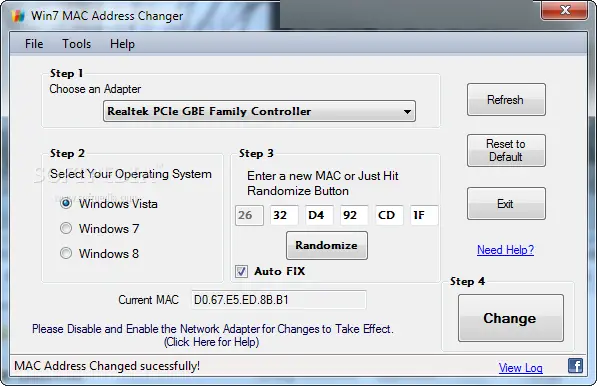Open the Facebook icon in status bar
This screenshot has width=597, height=386.
[575, 366]
